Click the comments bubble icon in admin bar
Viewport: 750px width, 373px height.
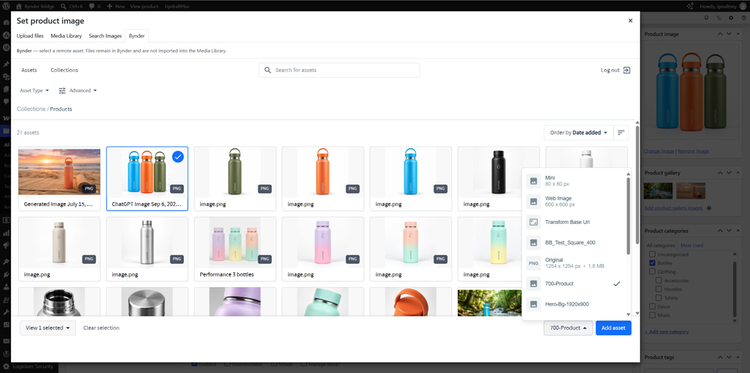click(x=91, y=6)
